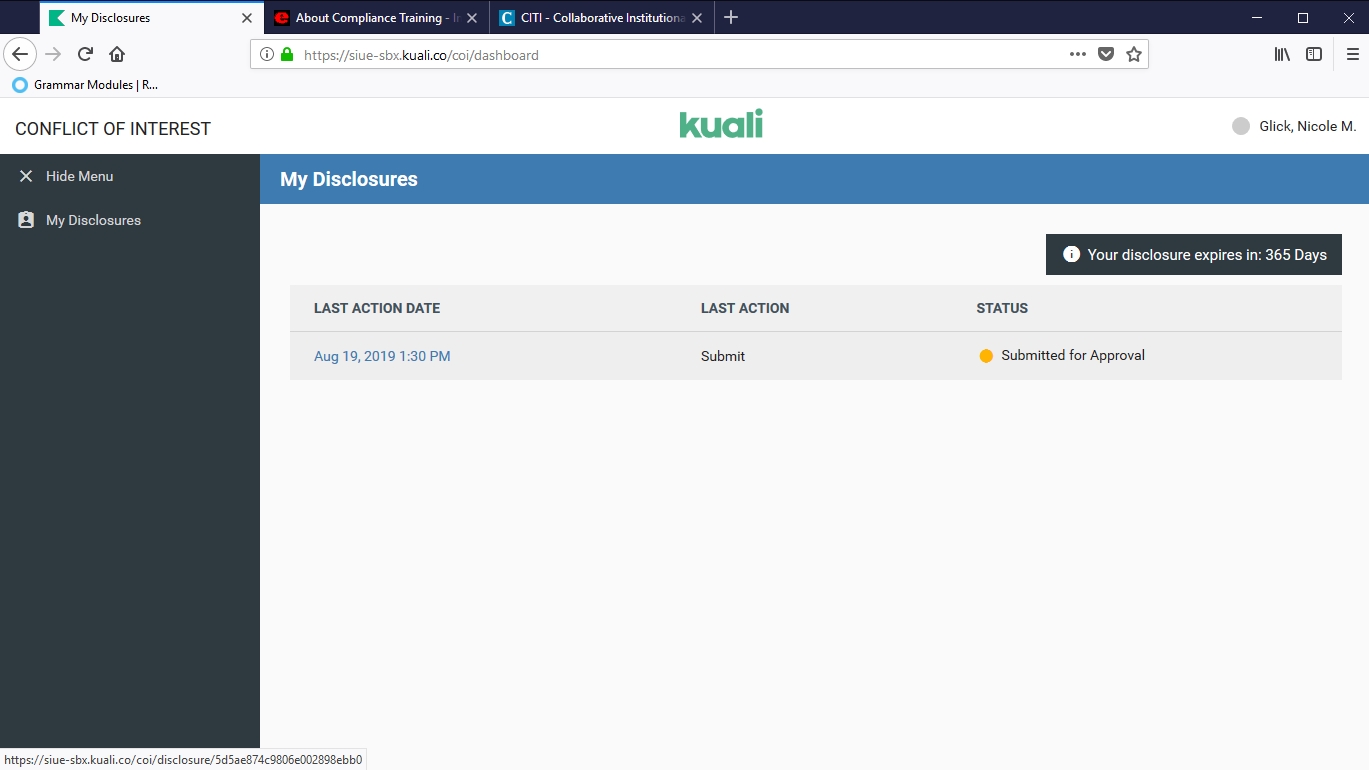Open a new browser tab
This screenshot has width=1369, height=770.
(x=731, y=18)
